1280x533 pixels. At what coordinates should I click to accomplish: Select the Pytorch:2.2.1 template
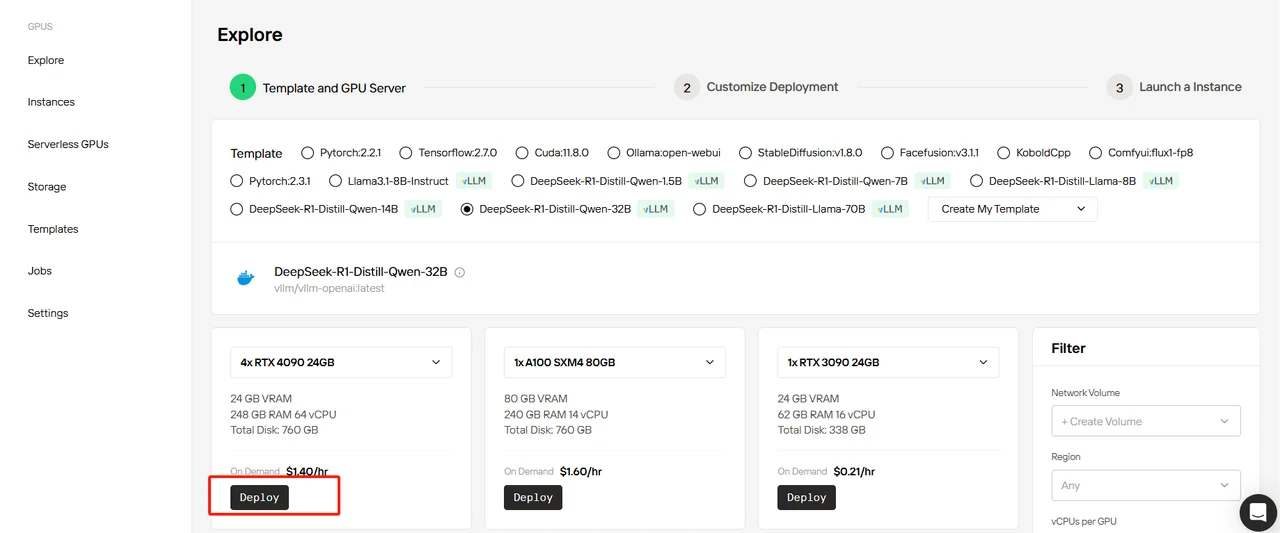pyautogui.click(x=306, y=153)
